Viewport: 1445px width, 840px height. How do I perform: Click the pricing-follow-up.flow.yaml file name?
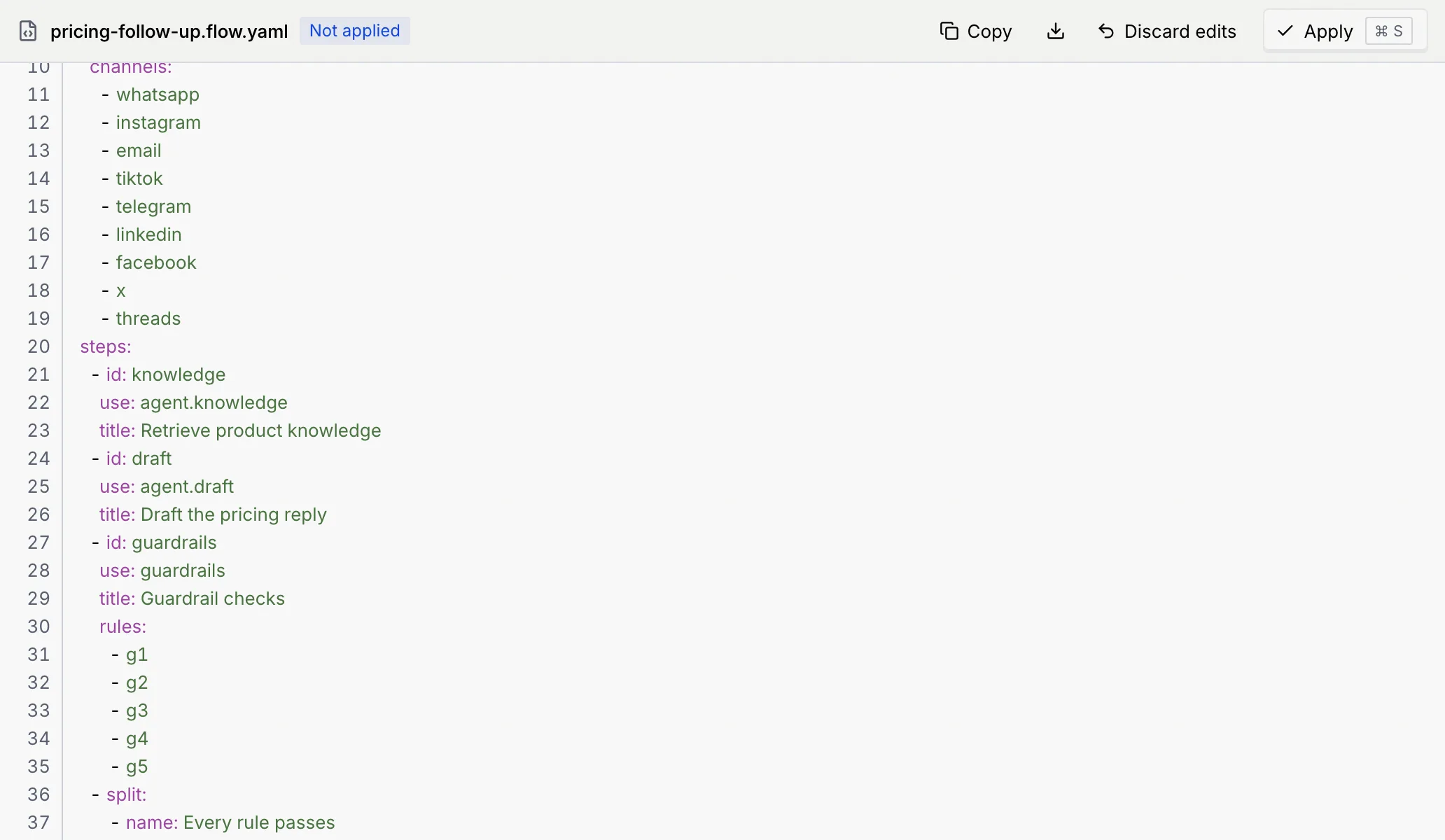169,31
